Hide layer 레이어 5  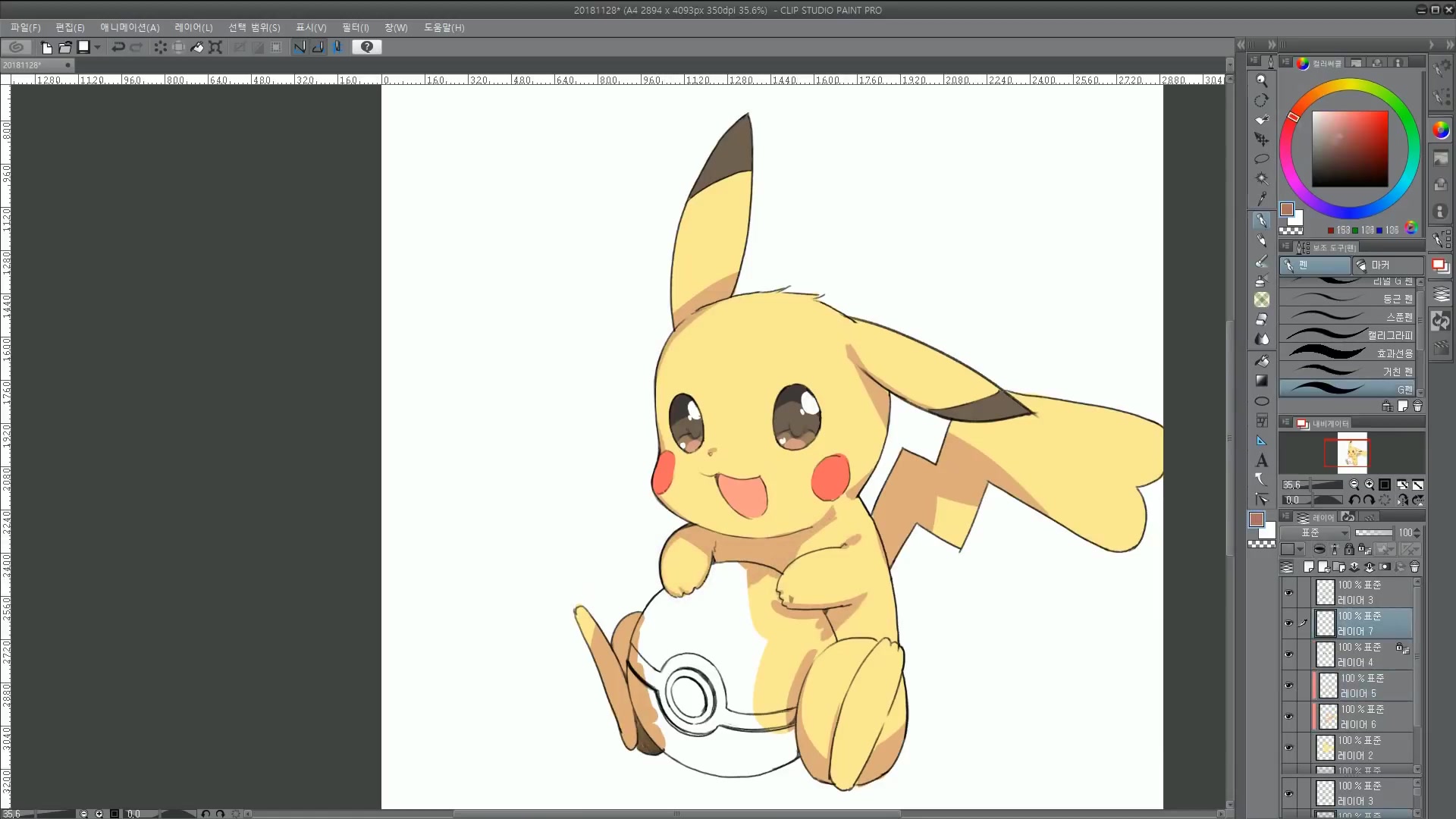(1288, 686)
